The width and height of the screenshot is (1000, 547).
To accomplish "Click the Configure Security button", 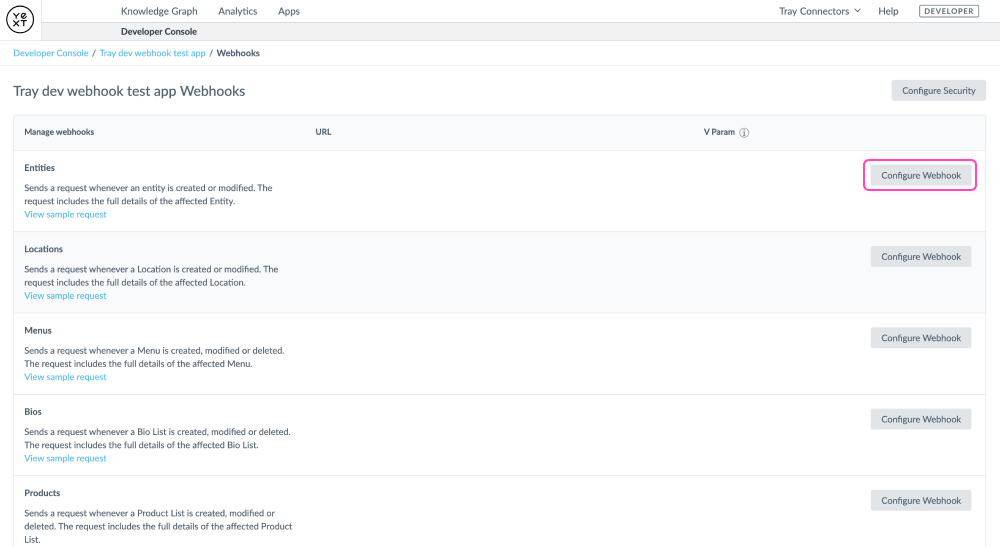I will tap(938, 91).
